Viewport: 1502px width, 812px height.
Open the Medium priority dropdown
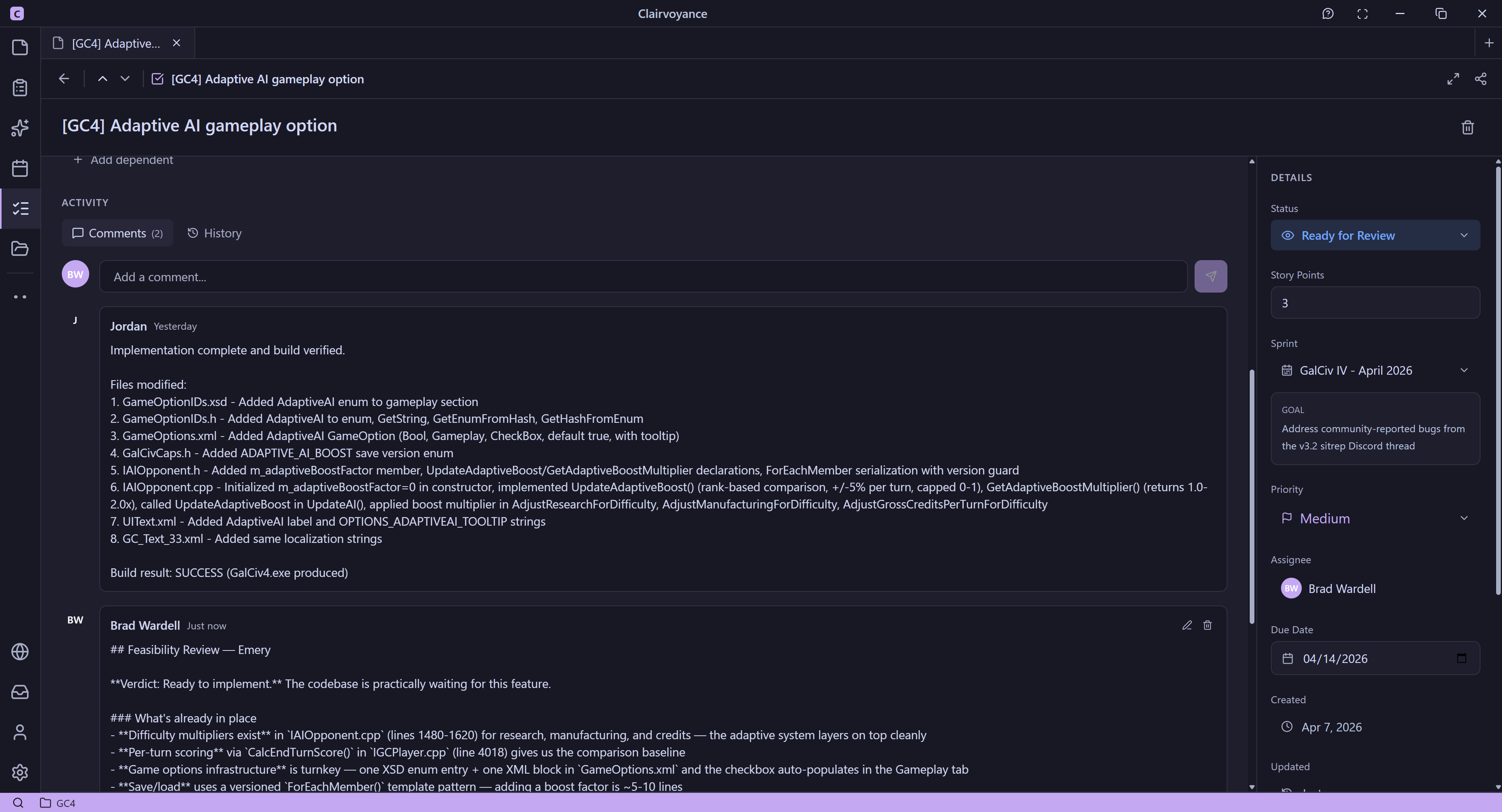[x=1374, y=518]
